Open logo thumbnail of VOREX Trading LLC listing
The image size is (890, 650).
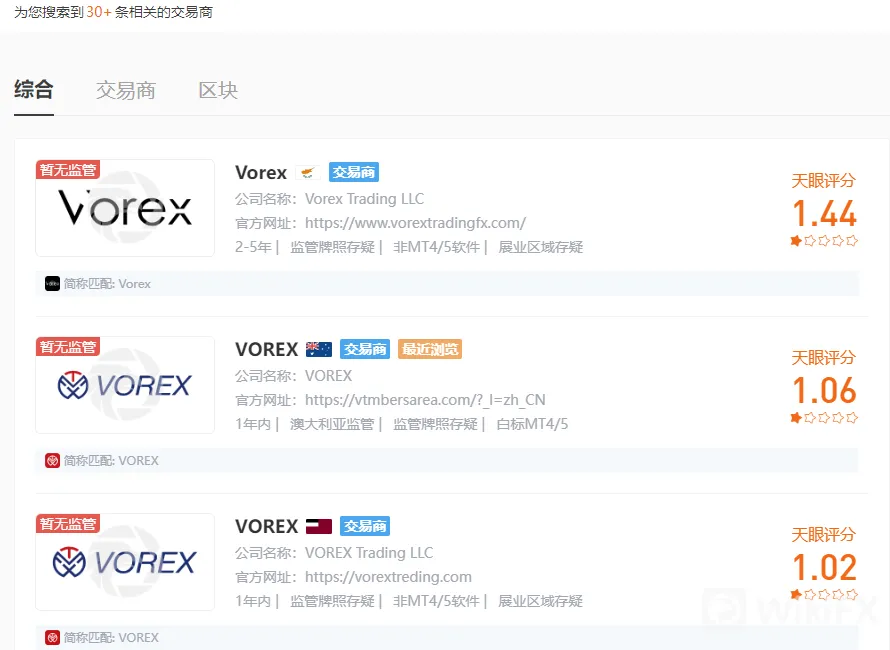tap(125, 562)
